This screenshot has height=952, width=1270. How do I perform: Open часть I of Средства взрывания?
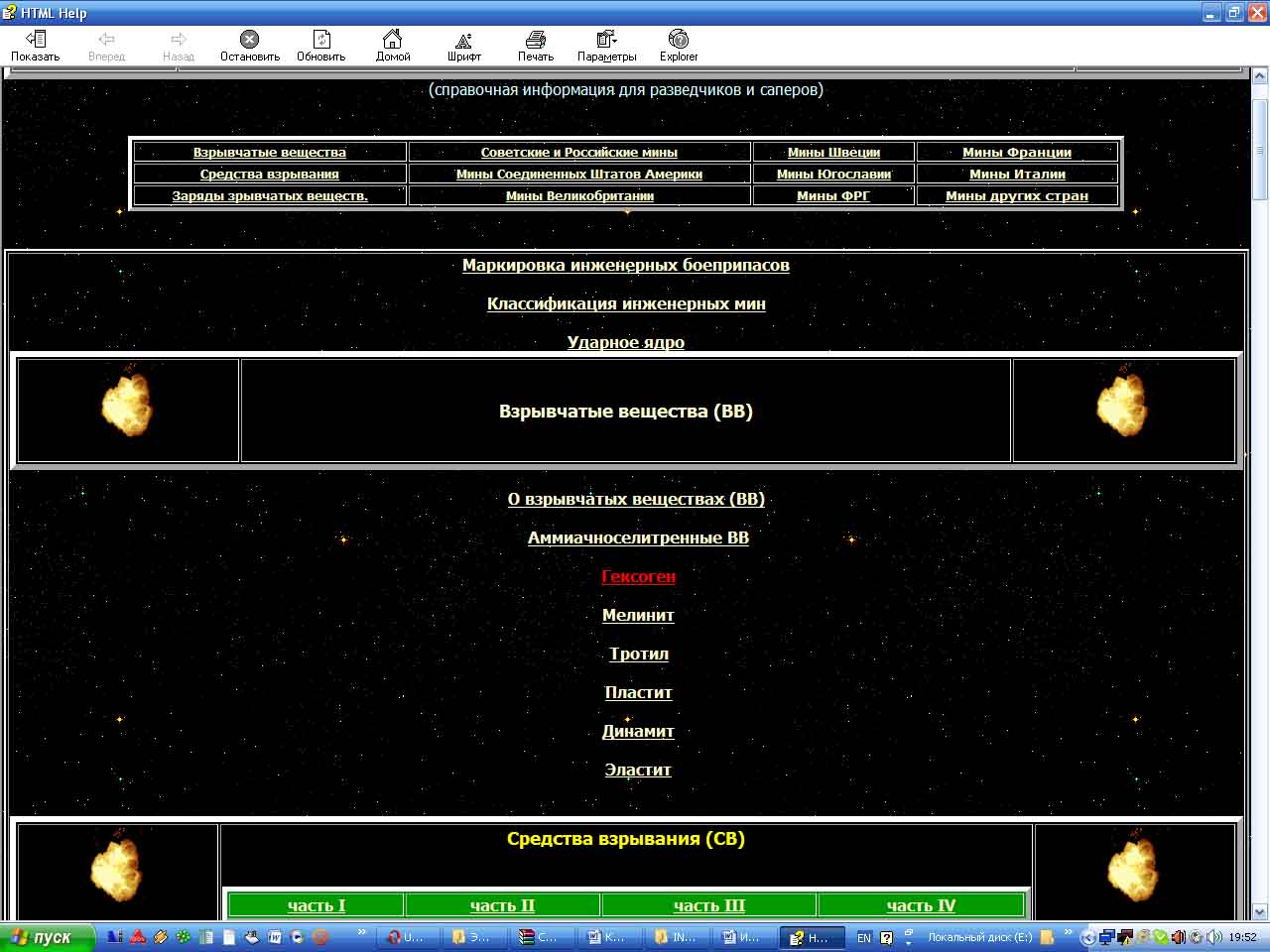click(x=317, y=905)
